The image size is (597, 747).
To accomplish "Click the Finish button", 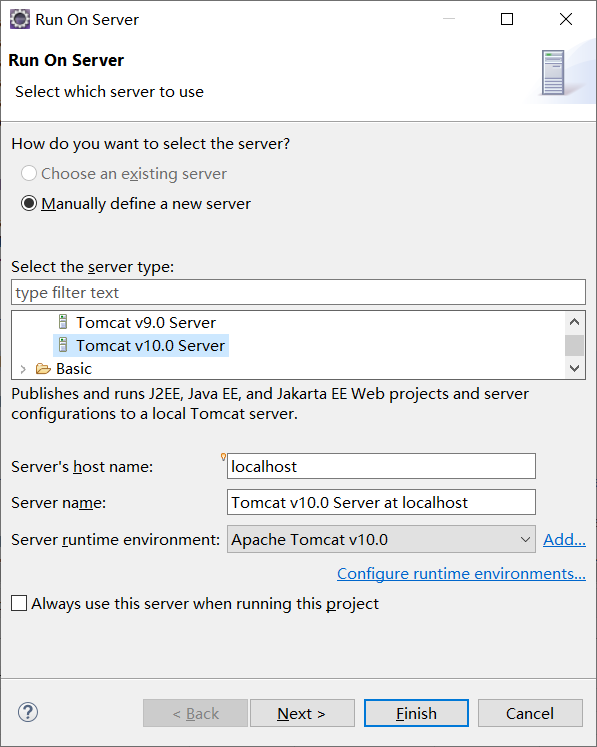I will (x=416, y=713).
